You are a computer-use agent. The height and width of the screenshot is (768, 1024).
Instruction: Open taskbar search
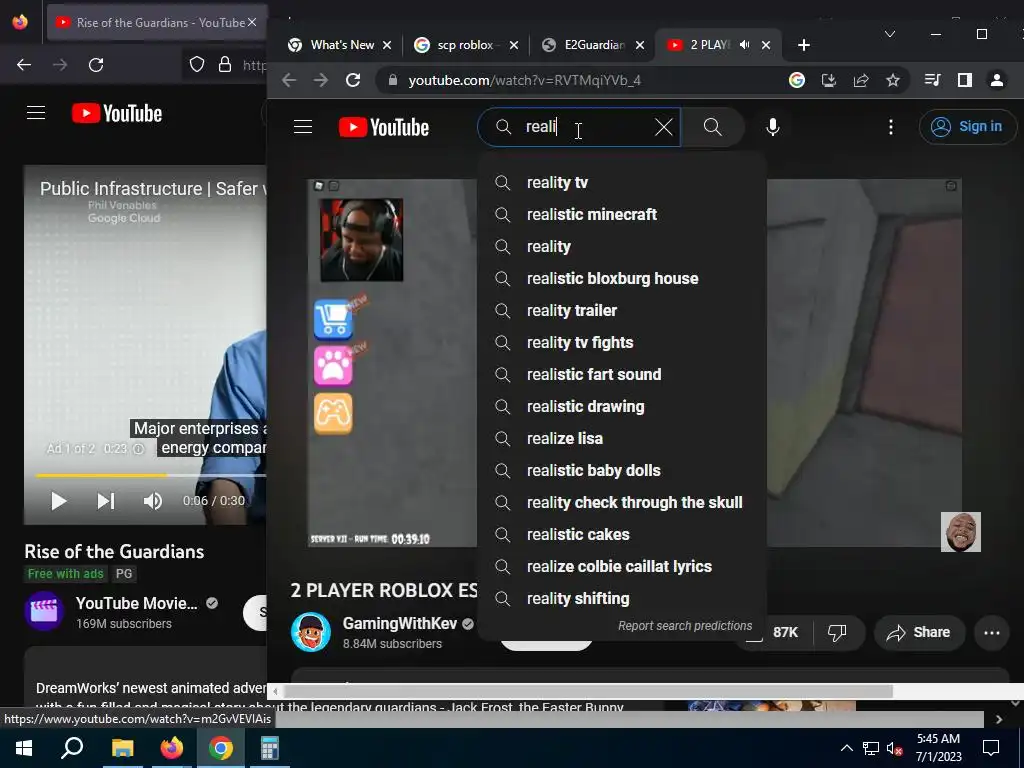click(x=72, y=748)
